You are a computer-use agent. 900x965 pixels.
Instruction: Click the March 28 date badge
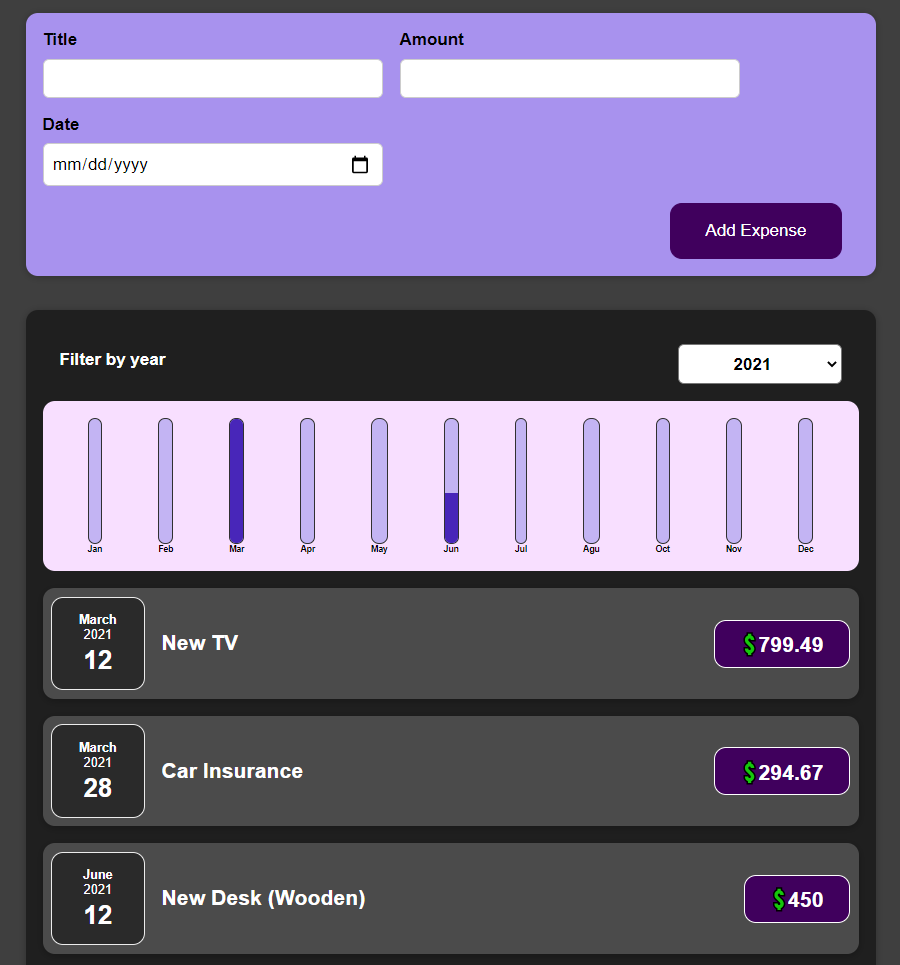coord(97,771)
